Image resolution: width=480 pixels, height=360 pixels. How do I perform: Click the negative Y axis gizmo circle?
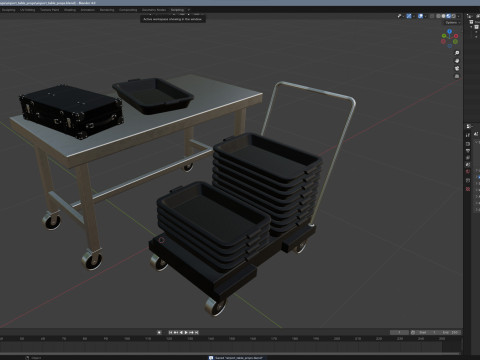coord(455,41)
